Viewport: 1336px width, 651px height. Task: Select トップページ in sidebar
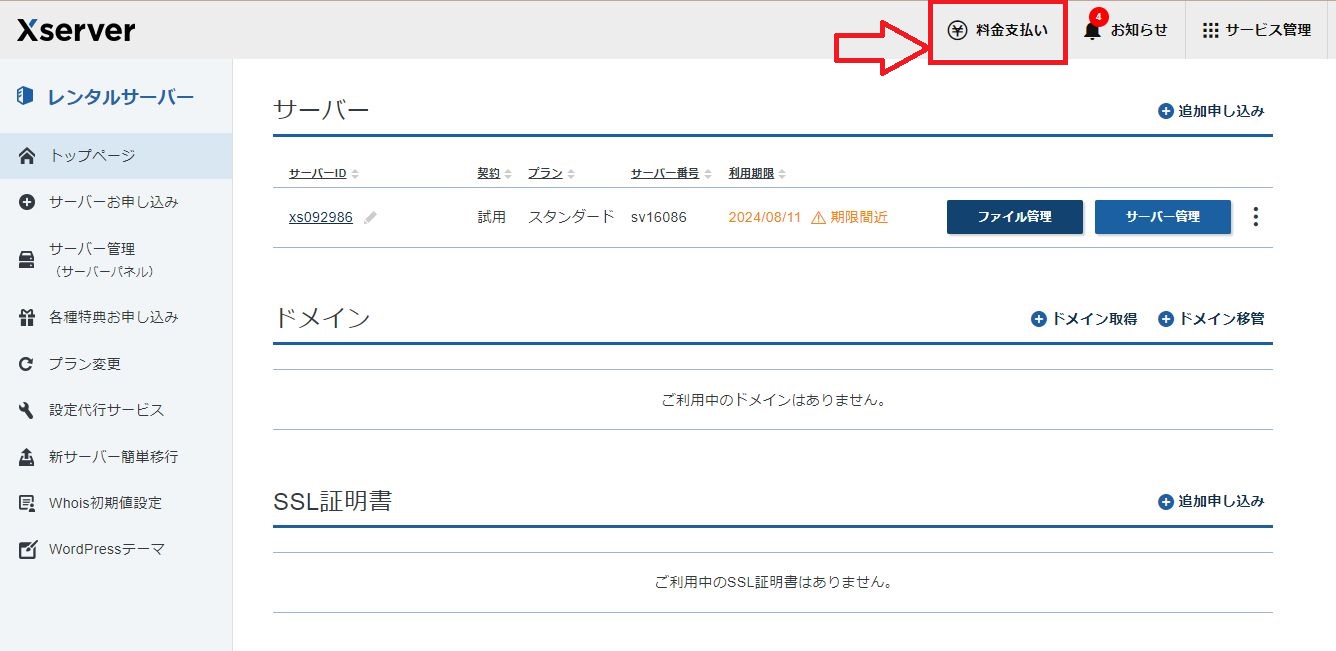[92, 156]
